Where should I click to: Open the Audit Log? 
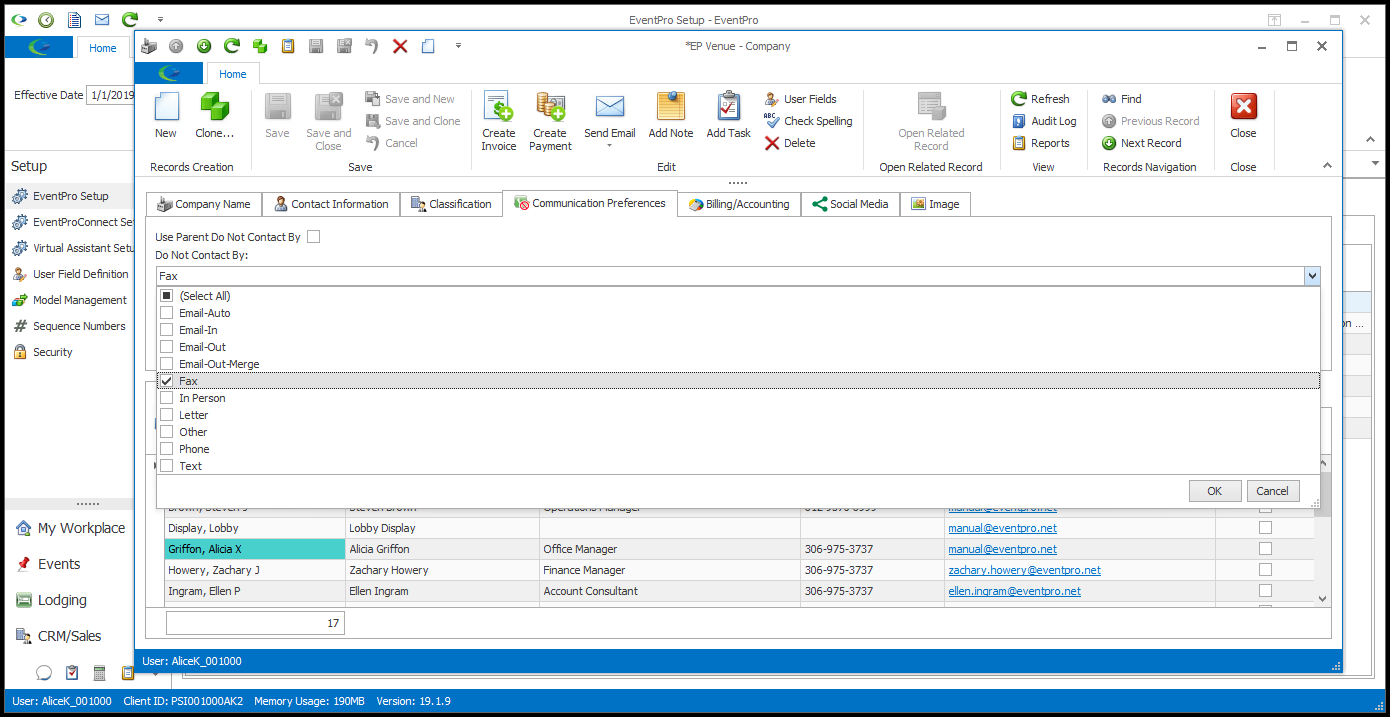(1045, 121)
